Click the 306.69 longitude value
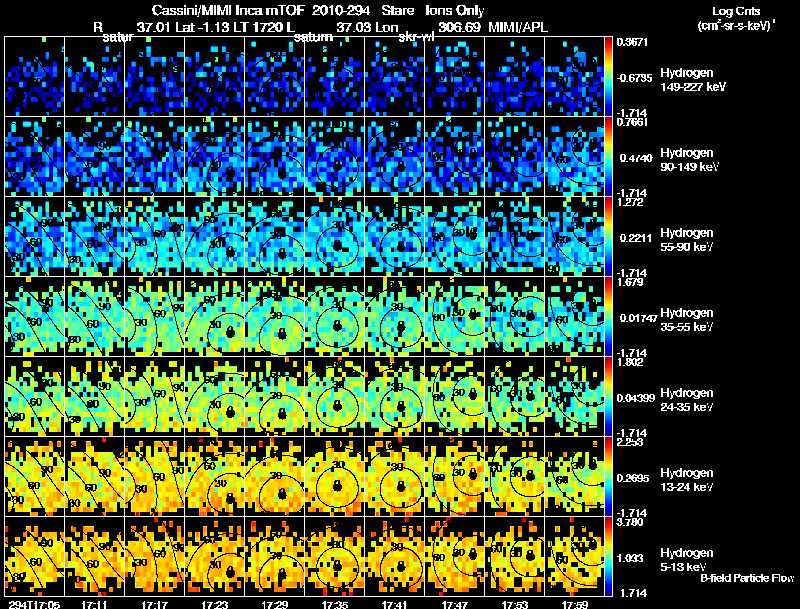 pyautogui.click(x=459, y=27)
